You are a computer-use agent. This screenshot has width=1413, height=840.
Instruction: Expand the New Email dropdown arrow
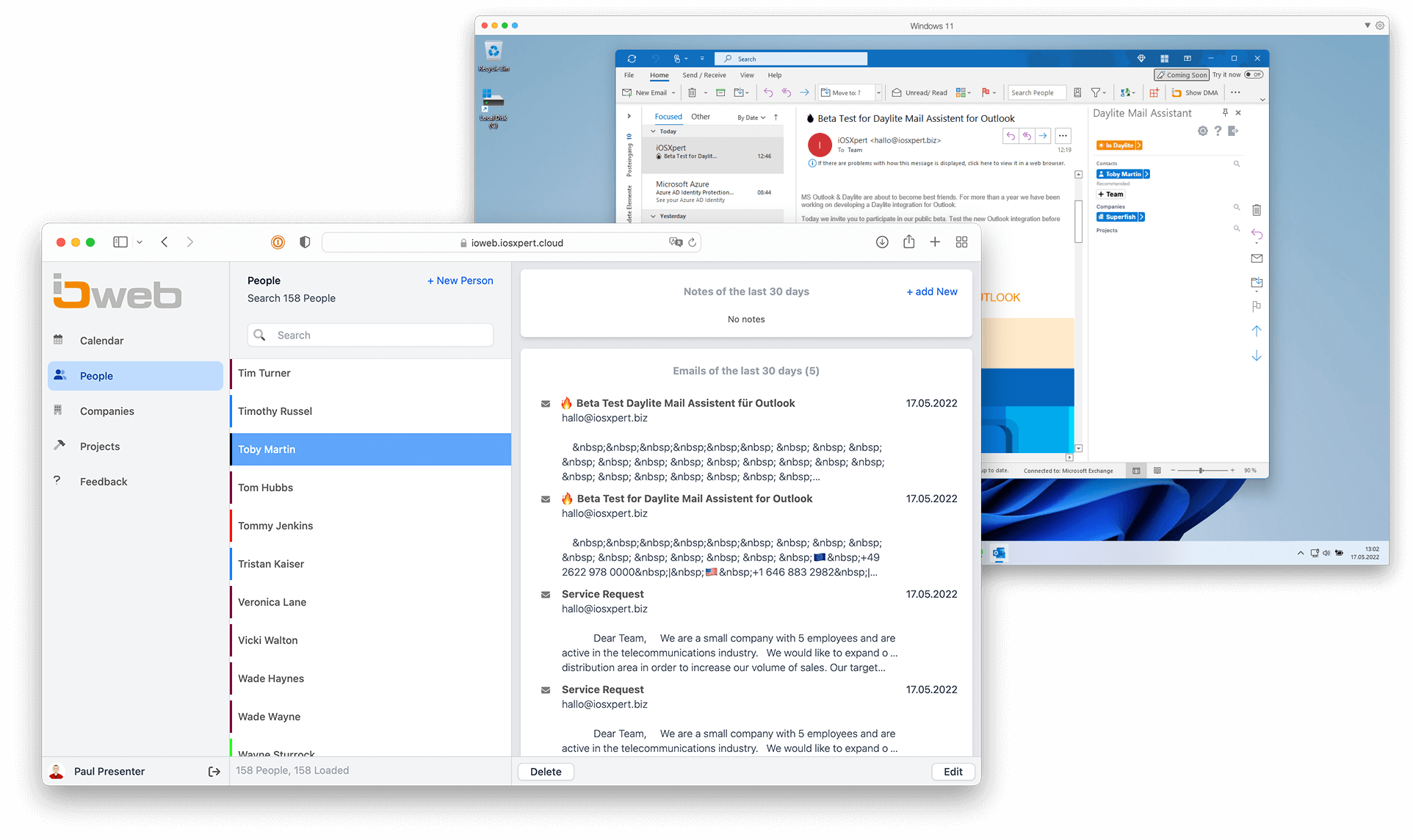pos(673,93)
